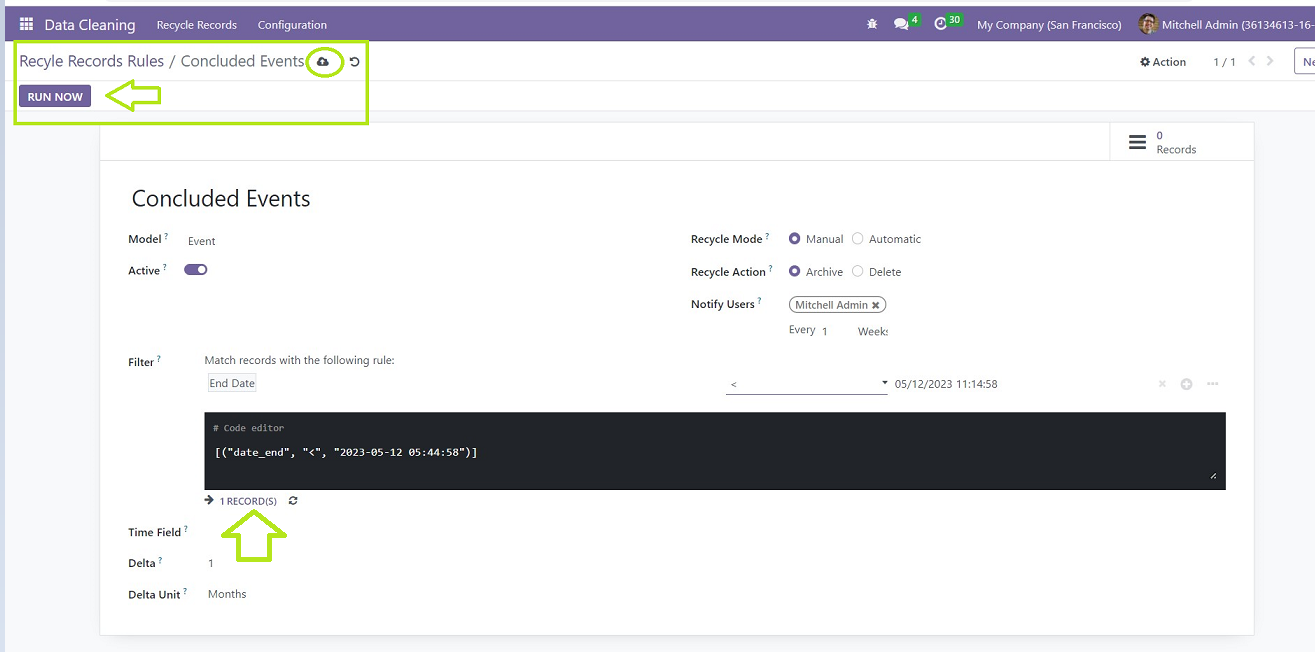Screen dimensions: 1315x652
Task: Open My Company (San Francisco) switcher
Action: [1049, 24]
